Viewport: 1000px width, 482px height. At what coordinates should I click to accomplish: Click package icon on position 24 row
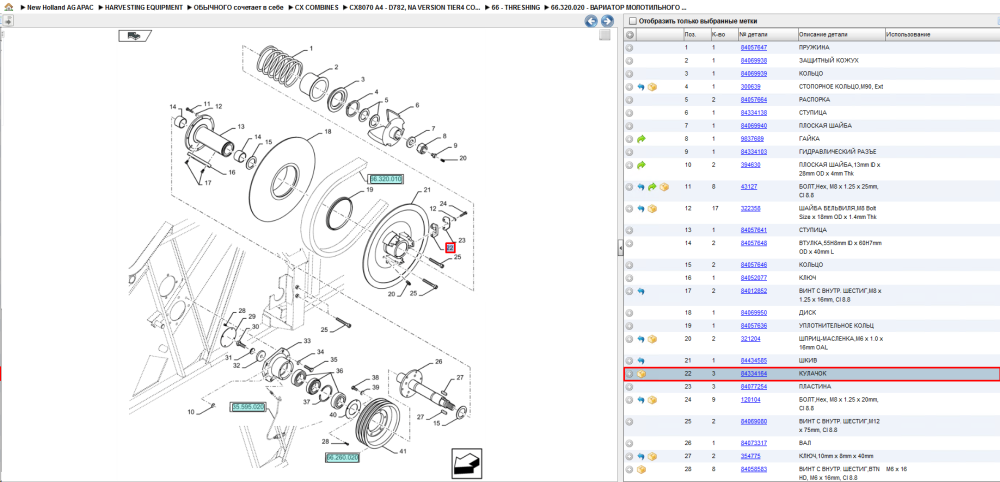point(652,400)
